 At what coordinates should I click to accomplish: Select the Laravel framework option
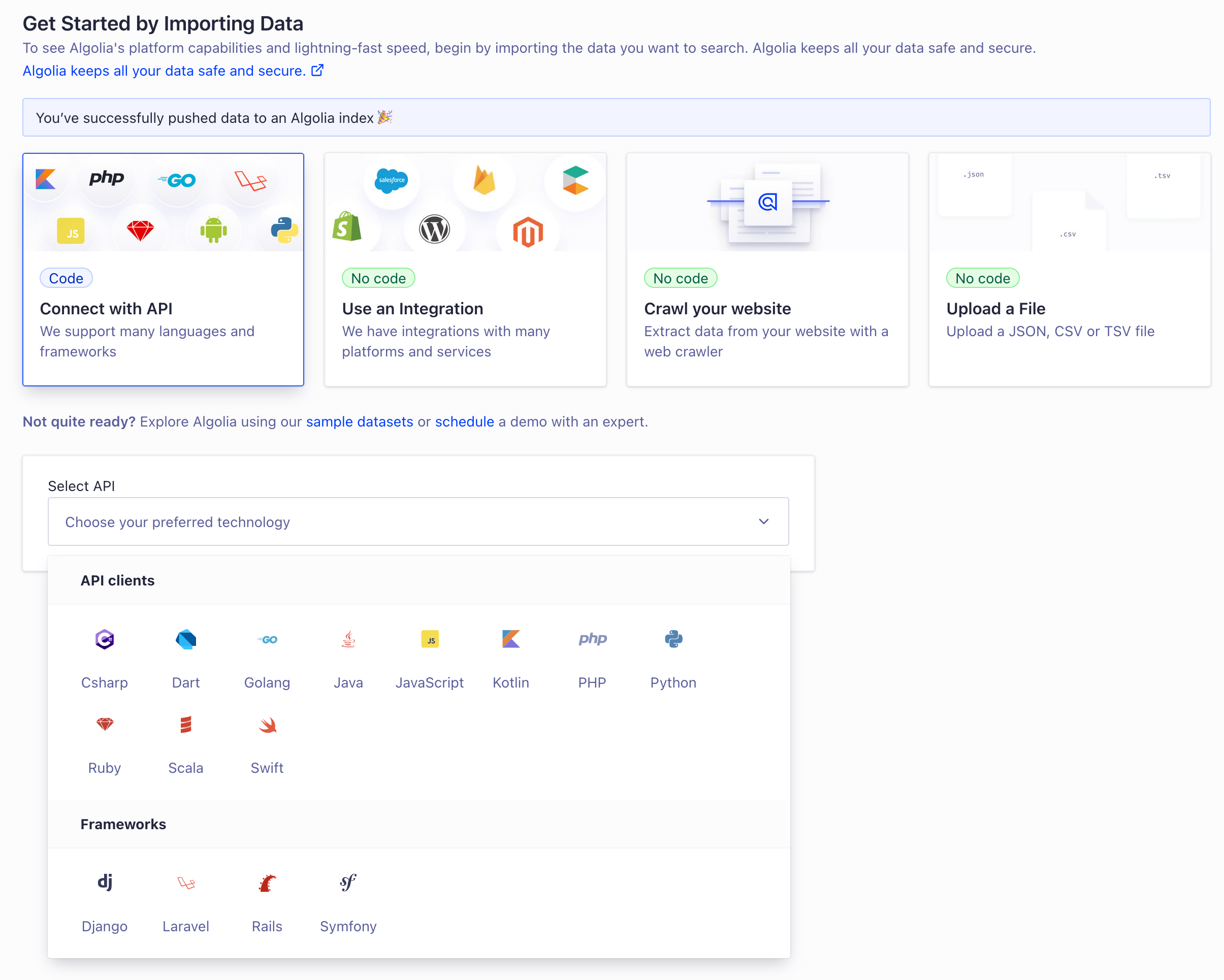click(x=186, y=884)
